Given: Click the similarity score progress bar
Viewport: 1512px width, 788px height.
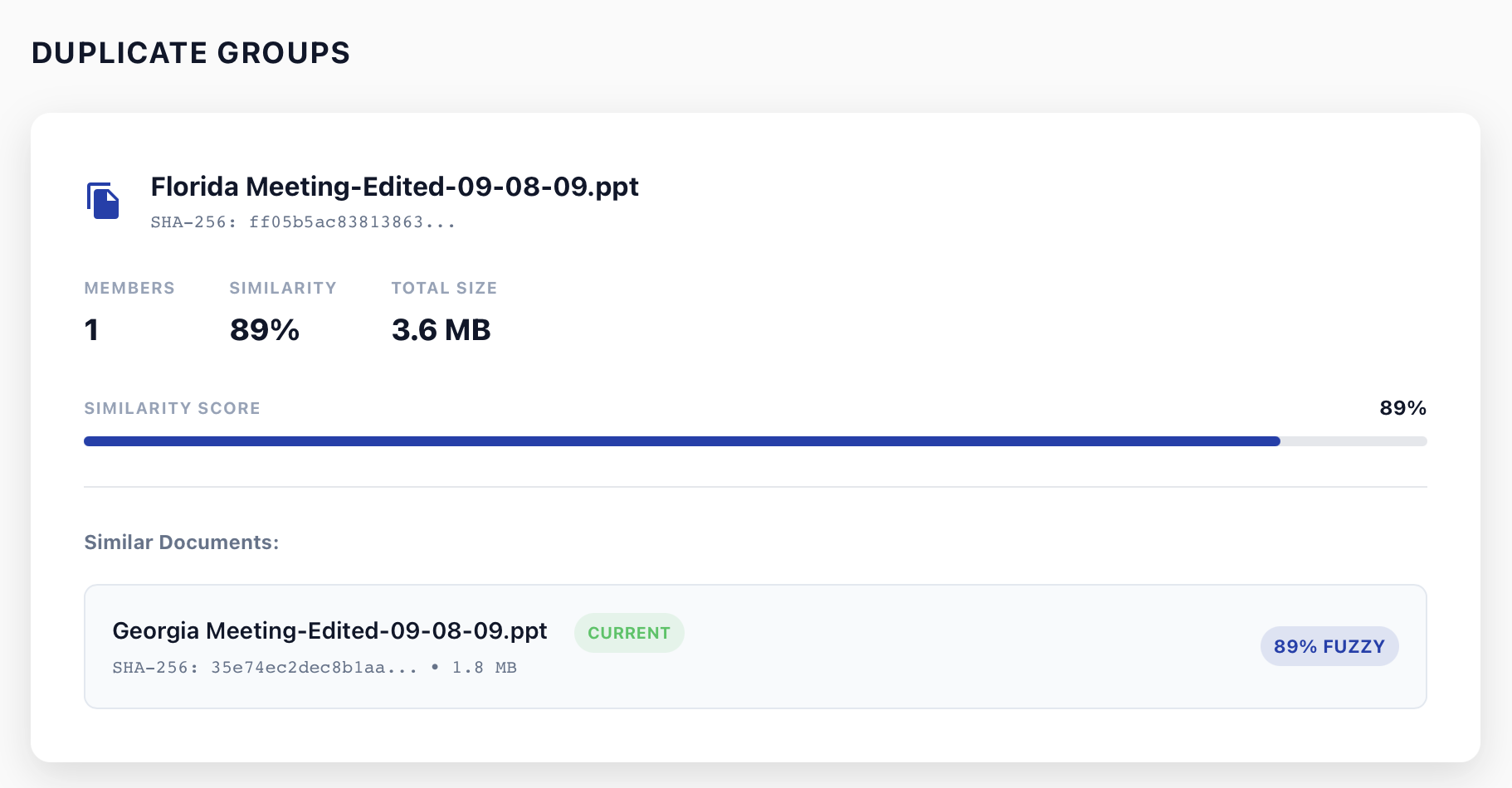Looking at the screenshot, I should 680,441.
